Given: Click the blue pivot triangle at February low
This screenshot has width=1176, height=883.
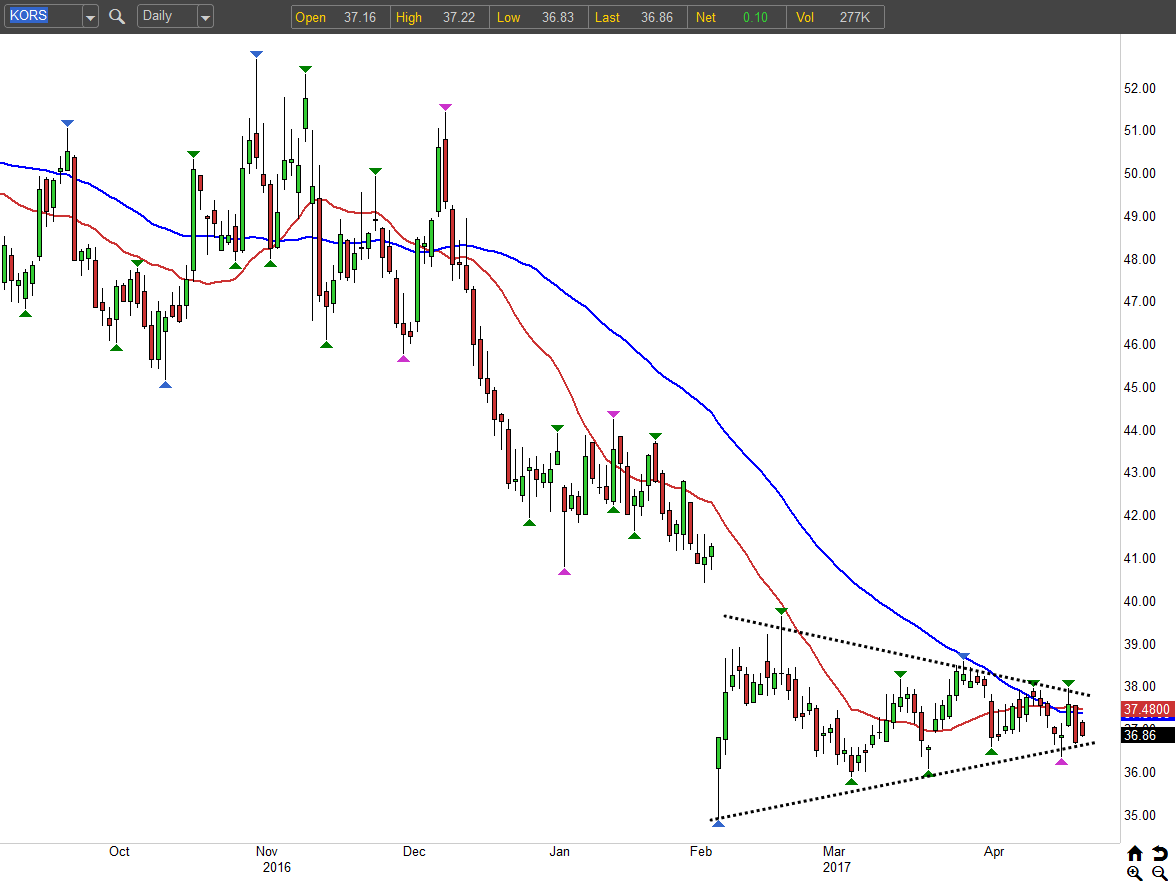Looking at the screenshot, I should point(717,823).
